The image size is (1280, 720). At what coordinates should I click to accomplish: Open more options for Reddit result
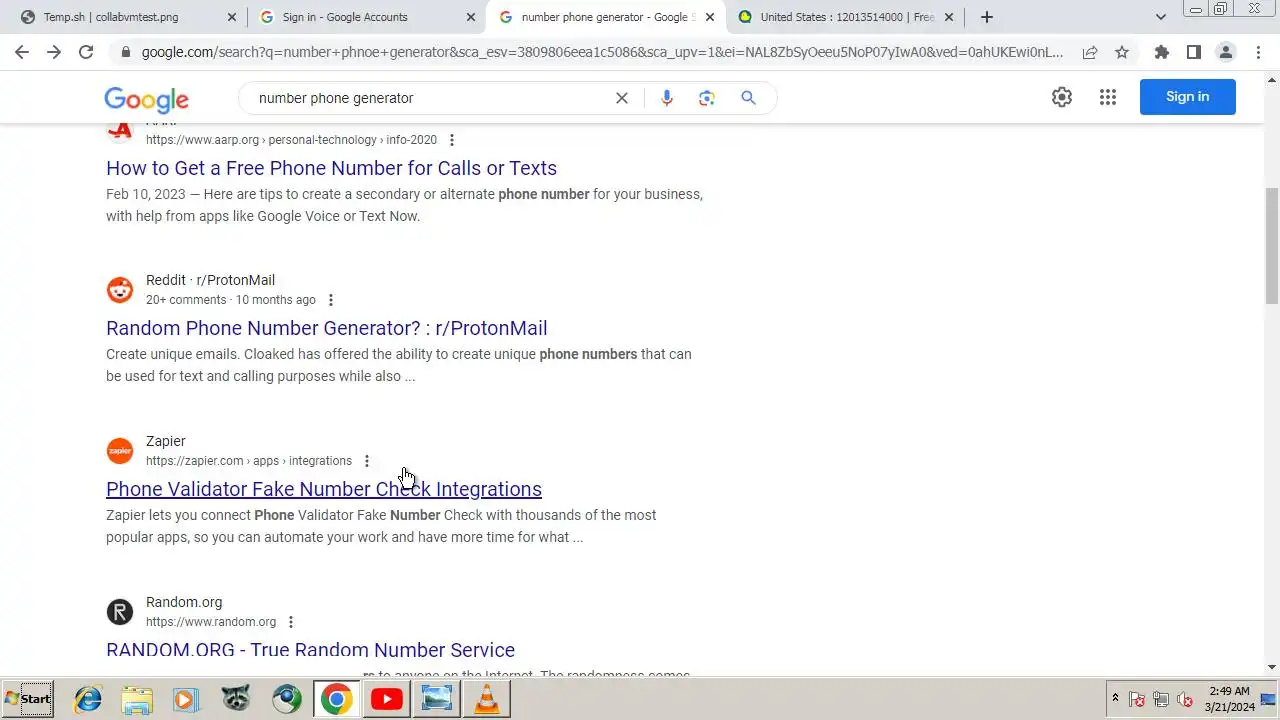pyautogui.click(x=331, y=300)
